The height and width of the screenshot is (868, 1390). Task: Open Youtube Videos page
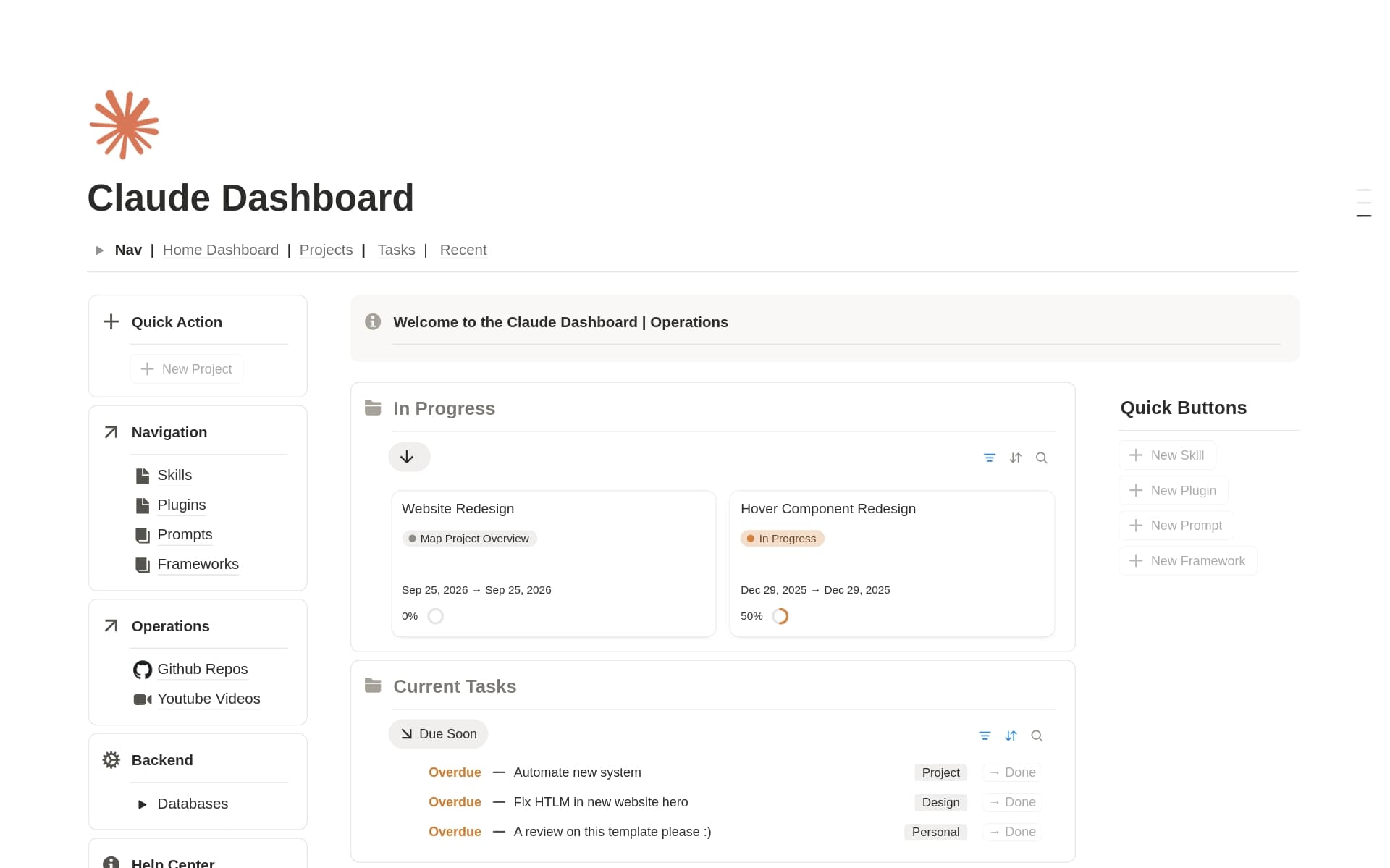point(208,699)
